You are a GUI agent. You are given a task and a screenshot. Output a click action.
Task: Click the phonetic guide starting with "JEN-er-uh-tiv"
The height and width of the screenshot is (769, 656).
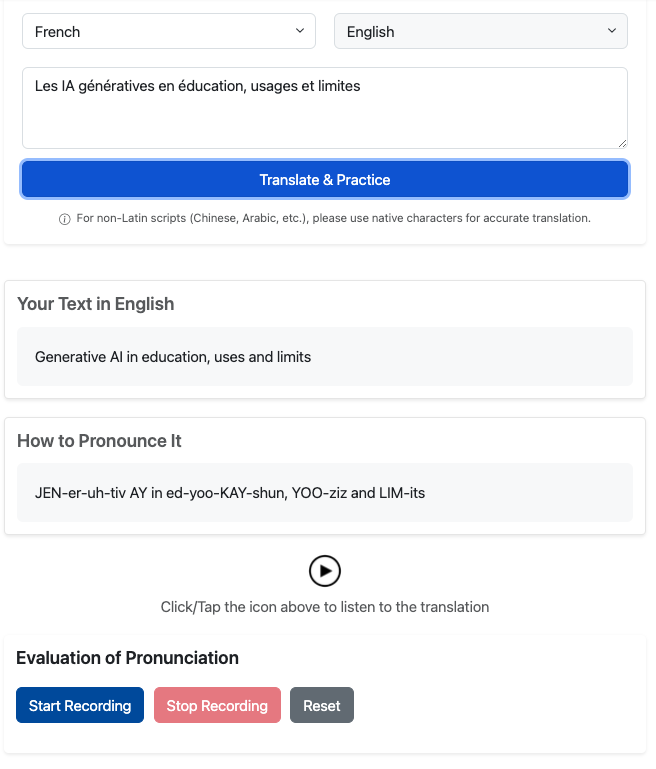[229, 493]
